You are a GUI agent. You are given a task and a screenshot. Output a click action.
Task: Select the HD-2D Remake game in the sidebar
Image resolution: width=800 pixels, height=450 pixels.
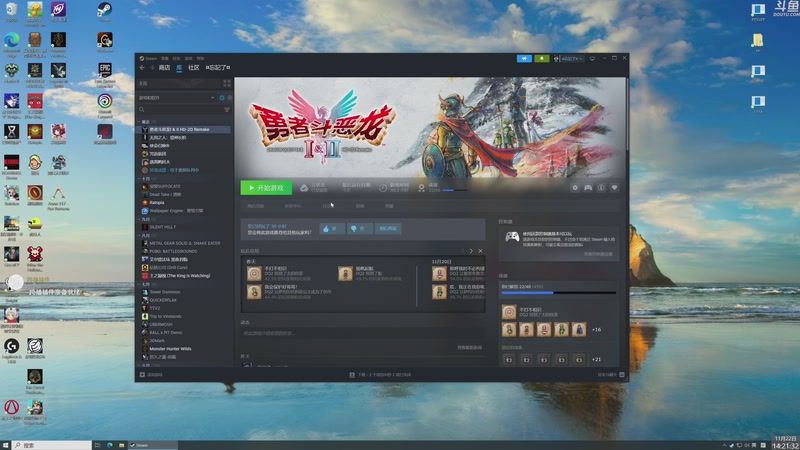click(185, 130)
